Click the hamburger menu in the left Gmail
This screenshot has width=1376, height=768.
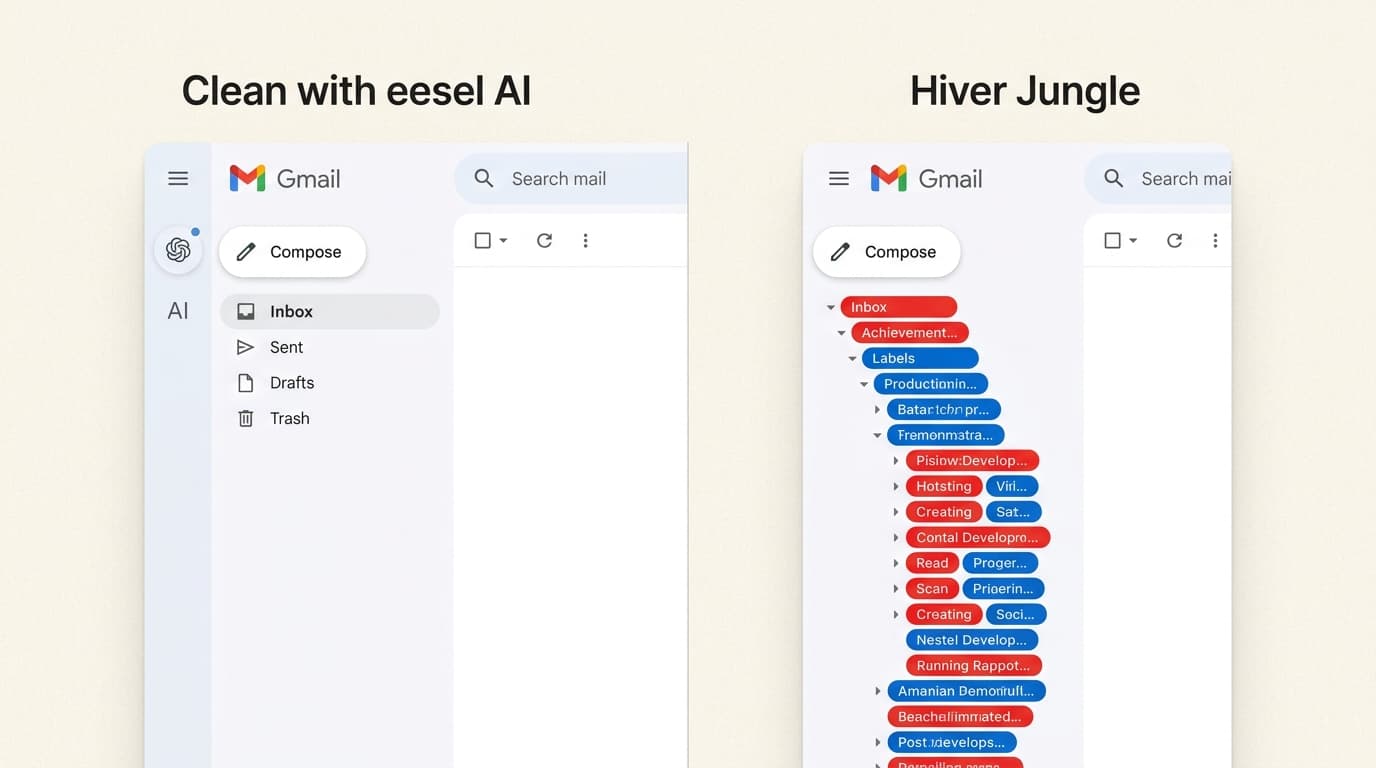178,179
